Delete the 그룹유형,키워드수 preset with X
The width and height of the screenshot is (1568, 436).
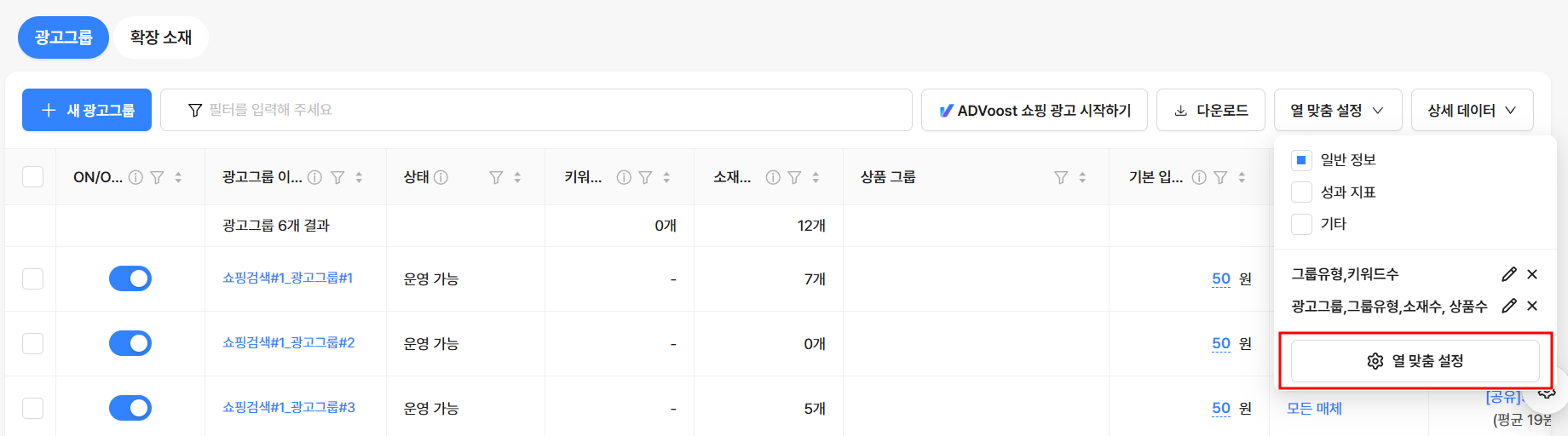(1532, 274)
